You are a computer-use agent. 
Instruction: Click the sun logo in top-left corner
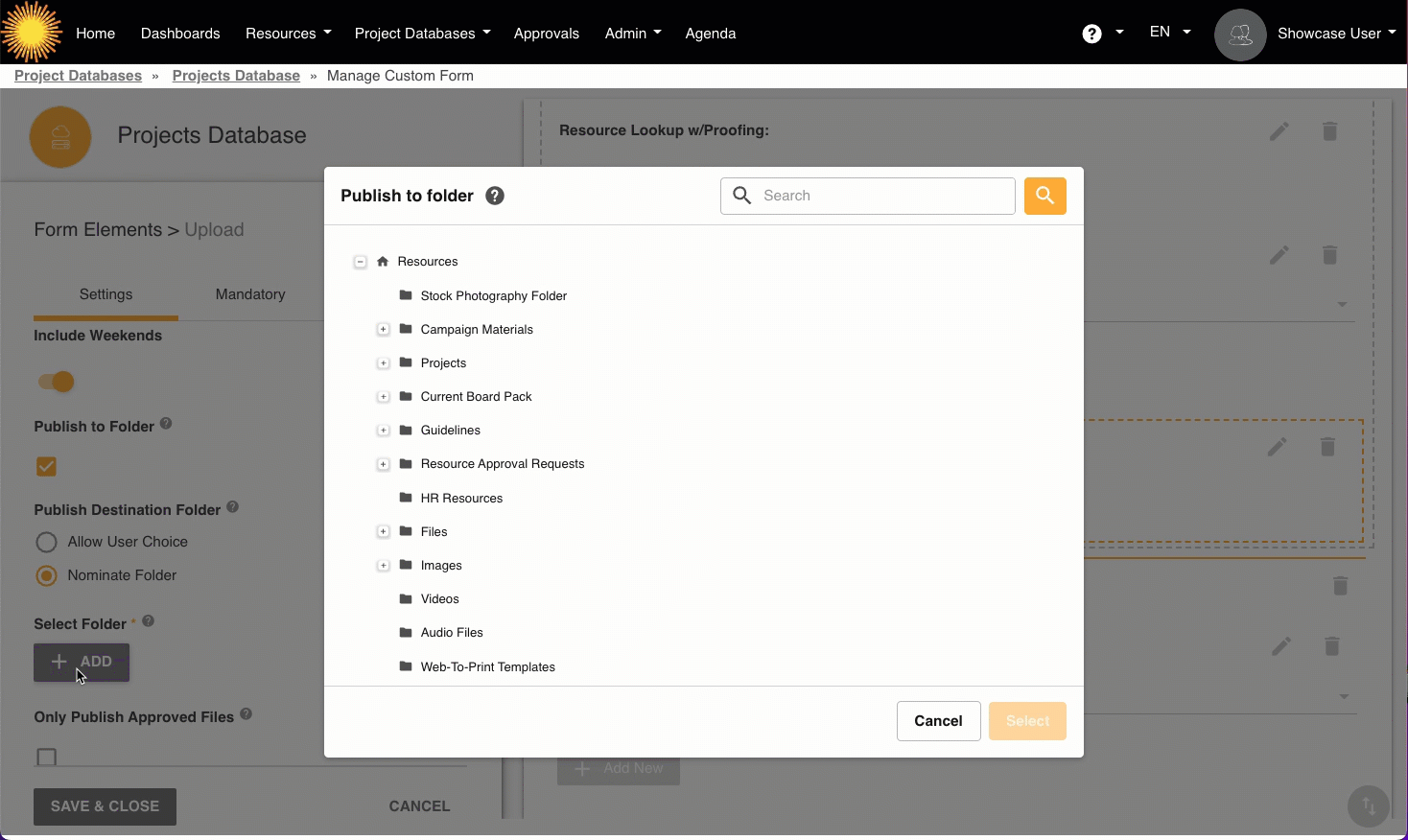point(32,32)
